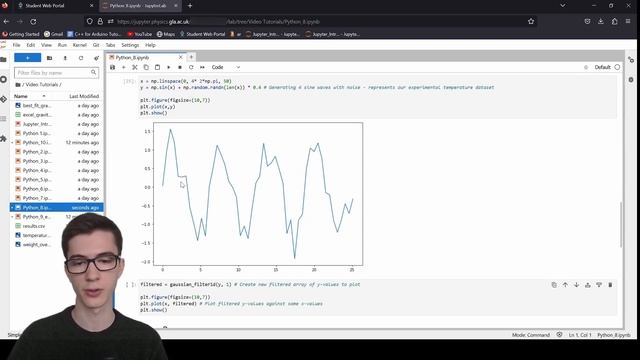Open the excel_gravit... spreadsheet file
640x360 pixels.
56,115
